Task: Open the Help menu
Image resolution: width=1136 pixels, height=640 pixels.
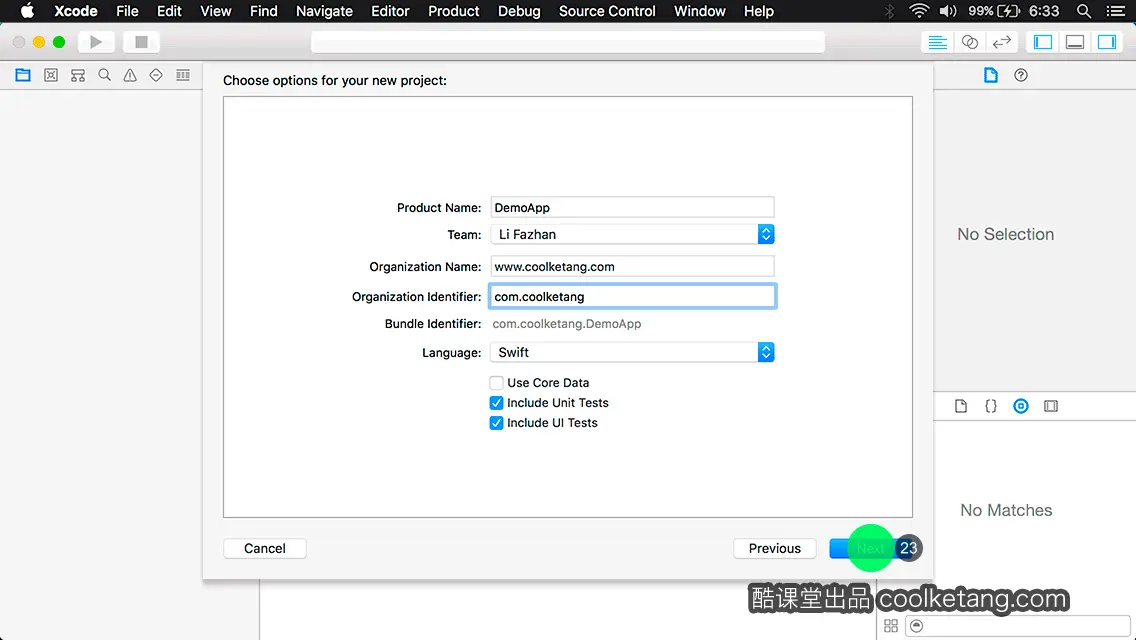Action: point(759,11)
